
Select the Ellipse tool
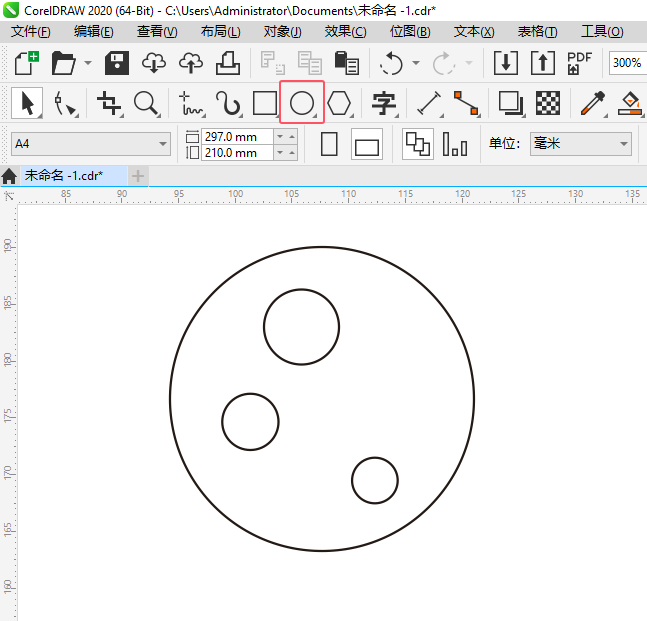point(302,103)
